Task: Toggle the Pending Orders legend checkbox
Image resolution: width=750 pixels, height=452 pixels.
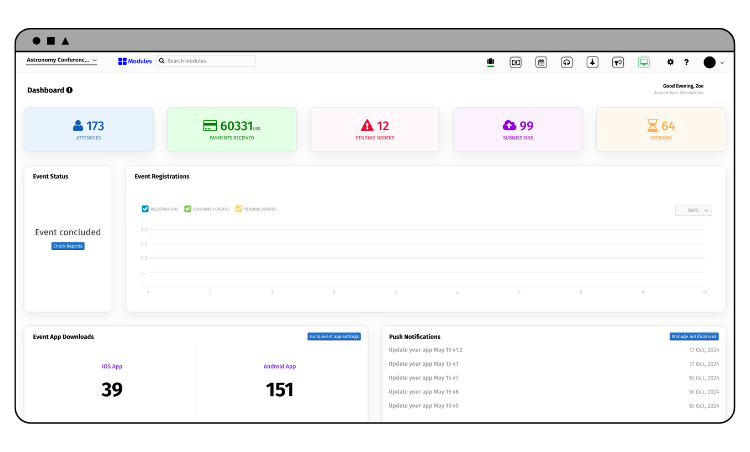Action: 239,209
